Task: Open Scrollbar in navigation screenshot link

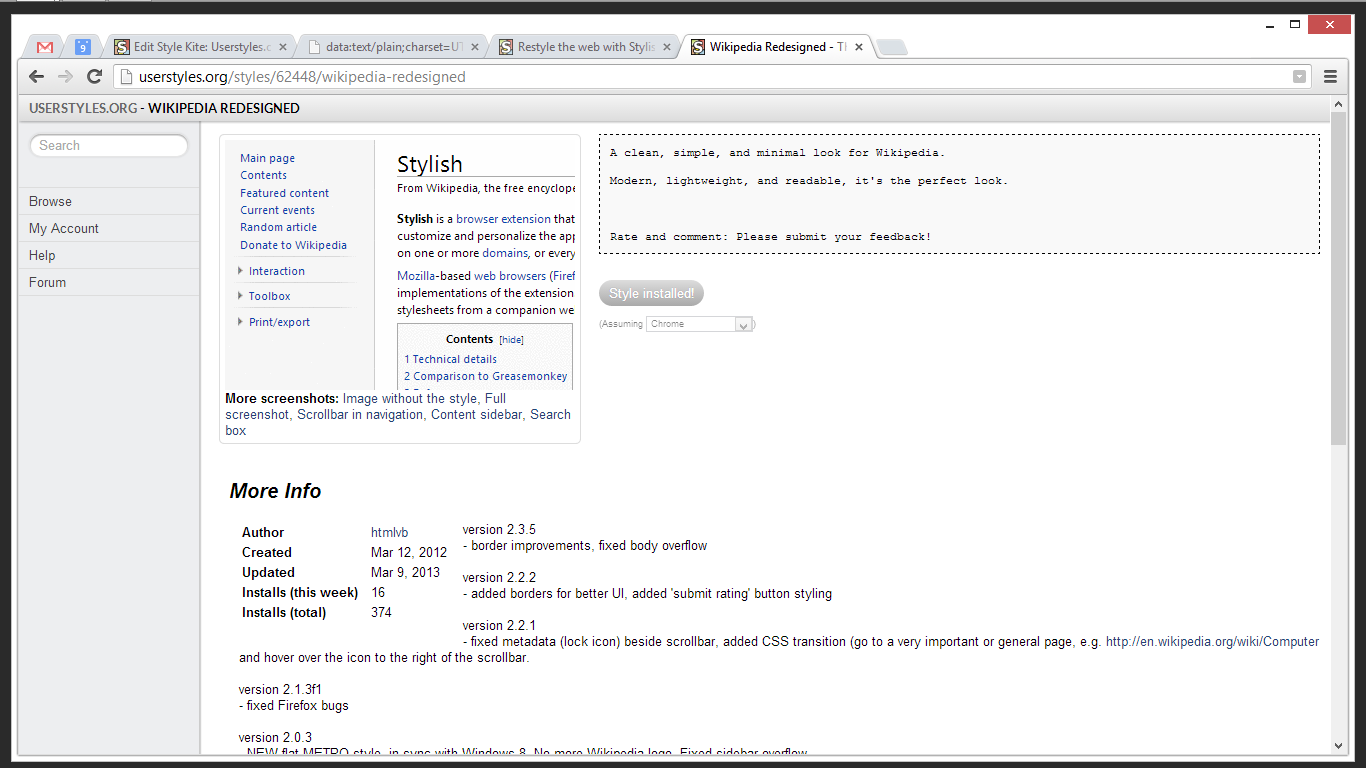Action: pyautogui.click(x=360, y=414)
